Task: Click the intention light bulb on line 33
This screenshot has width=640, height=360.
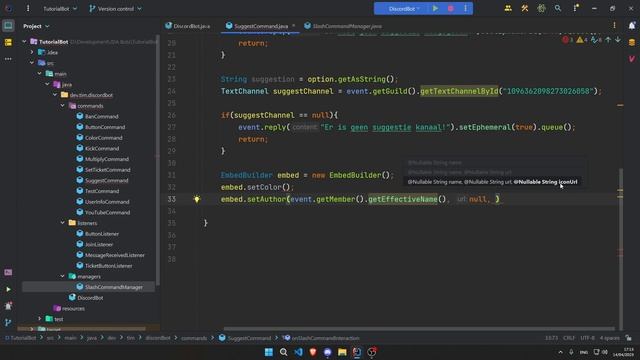Action: (197, 199)
